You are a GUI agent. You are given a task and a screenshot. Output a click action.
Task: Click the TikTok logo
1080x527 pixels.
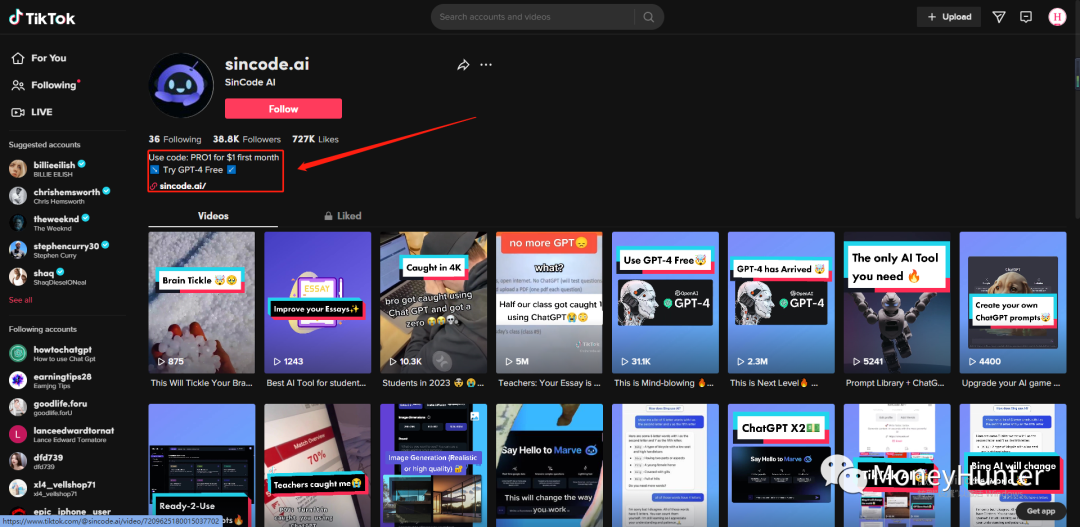click(x=42, y=18)
